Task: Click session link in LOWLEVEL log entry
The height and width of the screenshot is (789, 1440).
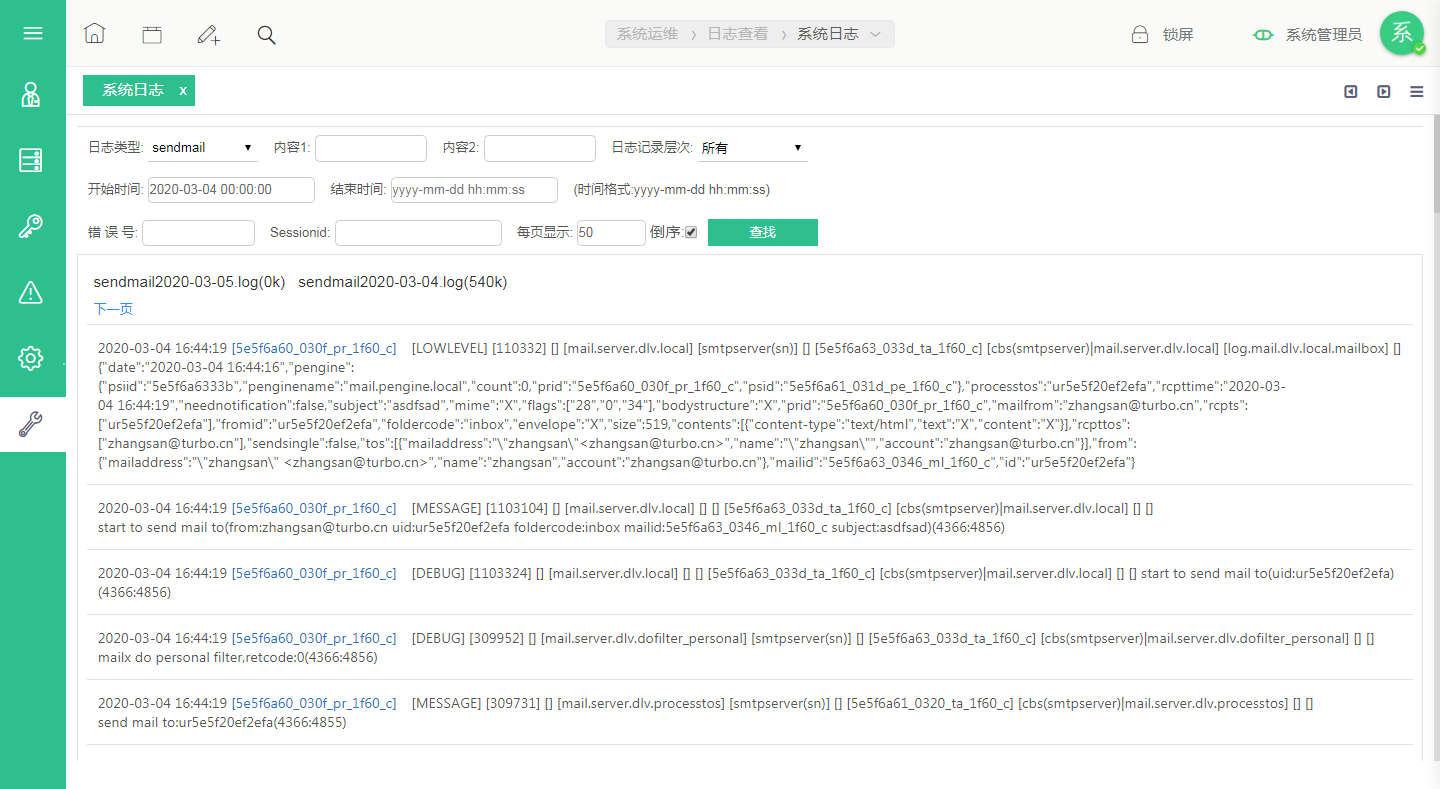Action: (314, 349)
